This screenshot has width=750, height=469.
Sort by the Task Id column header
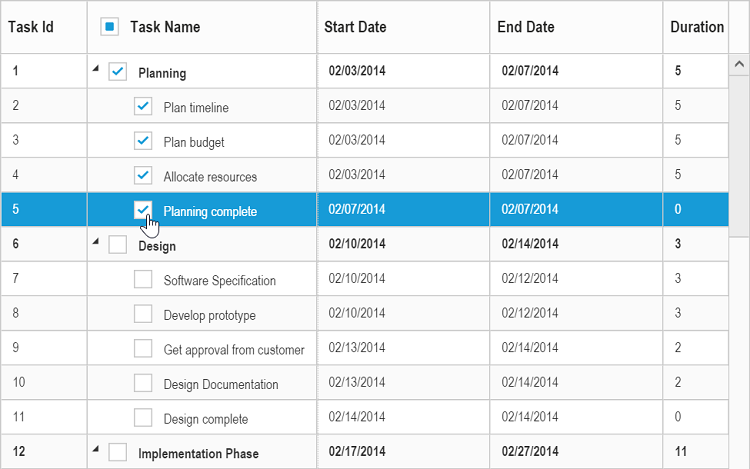pyautogui.click(x=31, y=27)
